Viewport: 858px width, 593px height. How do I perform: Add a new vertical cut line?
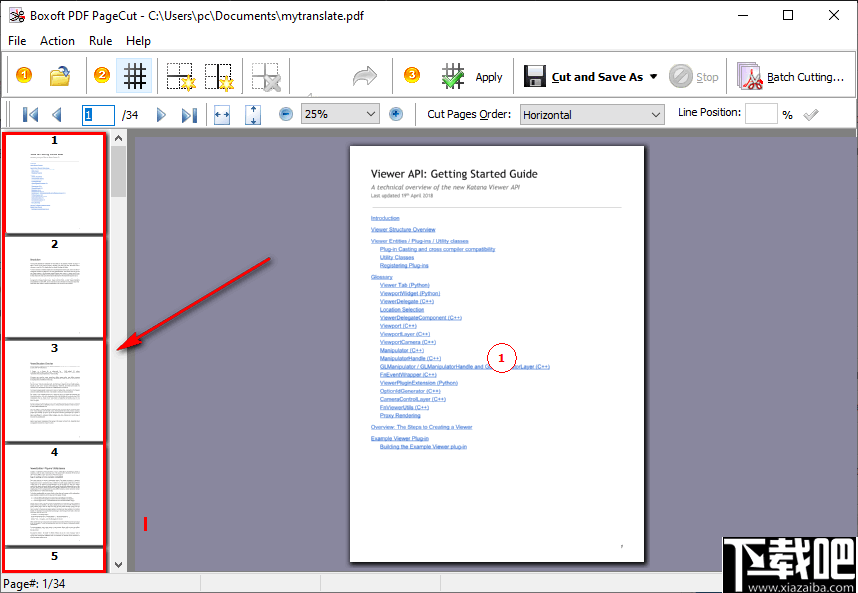pyautogui.click(x=218, y=75)
